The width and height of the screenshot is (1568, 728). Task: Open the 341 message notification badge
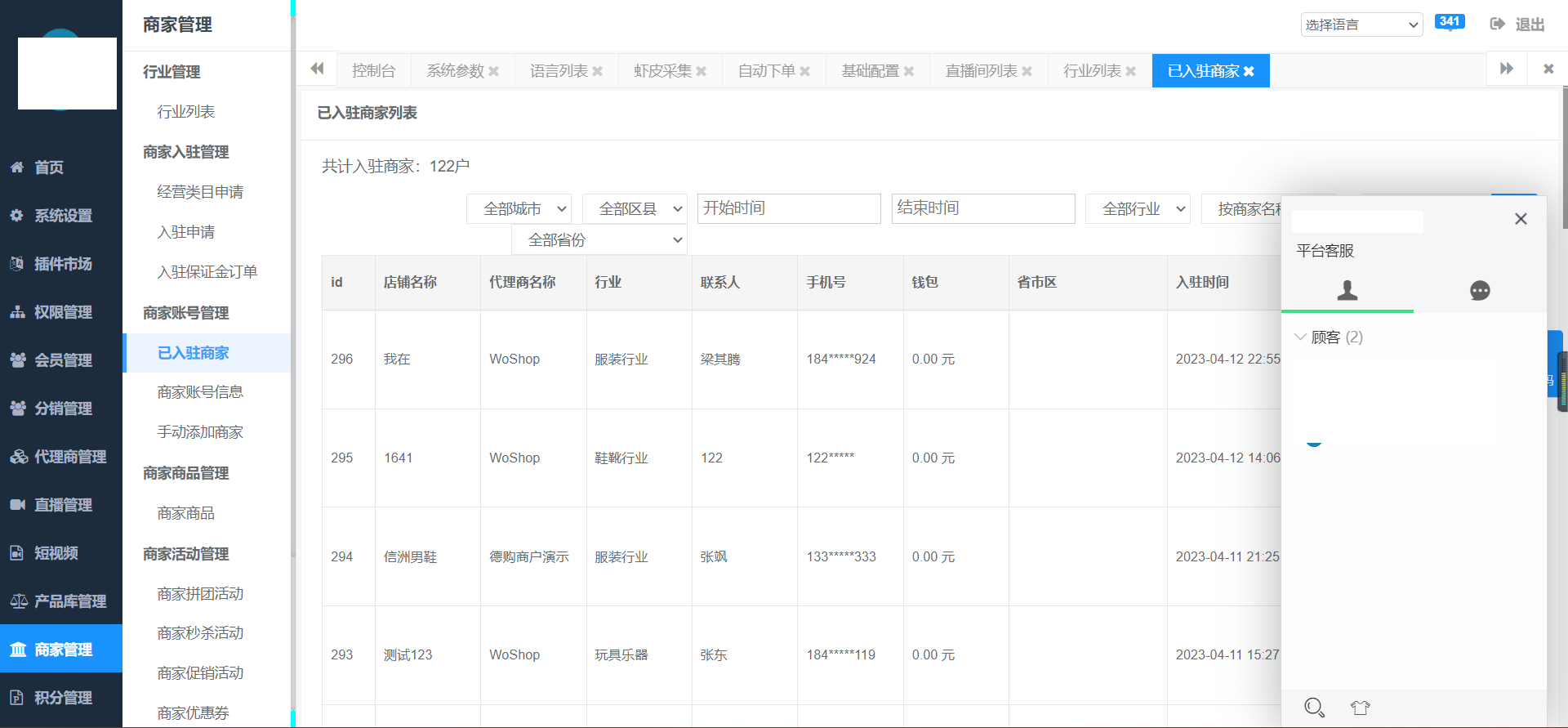1450,22
